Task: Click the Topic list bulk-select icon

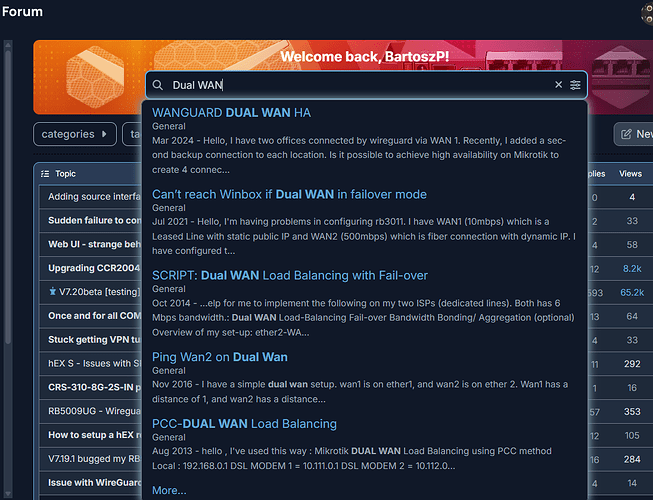Action: click(45, 174)
